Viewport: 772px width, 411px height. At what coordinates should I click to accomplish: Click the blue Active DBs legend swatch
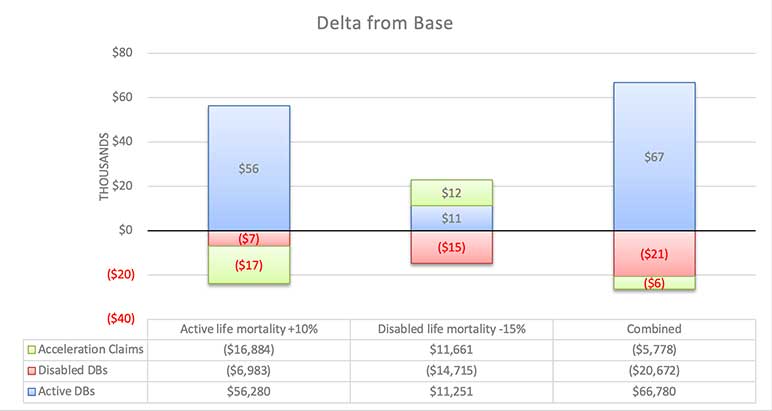(x=31, y=390)
